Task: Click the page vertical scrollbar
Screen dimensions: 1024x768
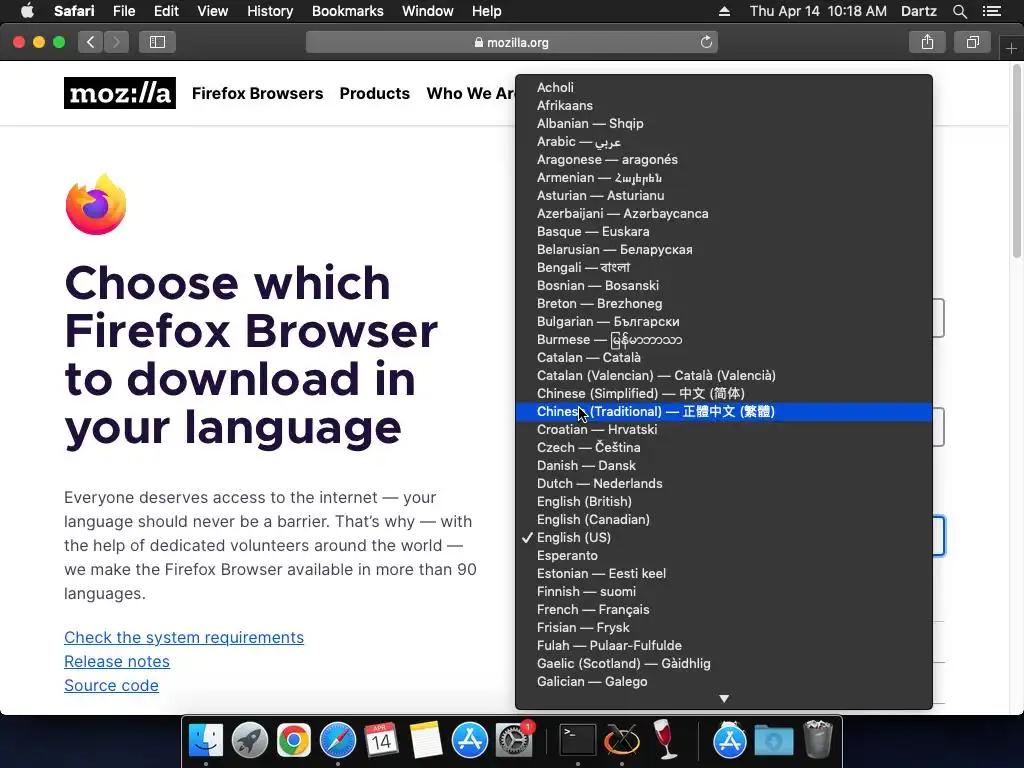Action: 1017,163
